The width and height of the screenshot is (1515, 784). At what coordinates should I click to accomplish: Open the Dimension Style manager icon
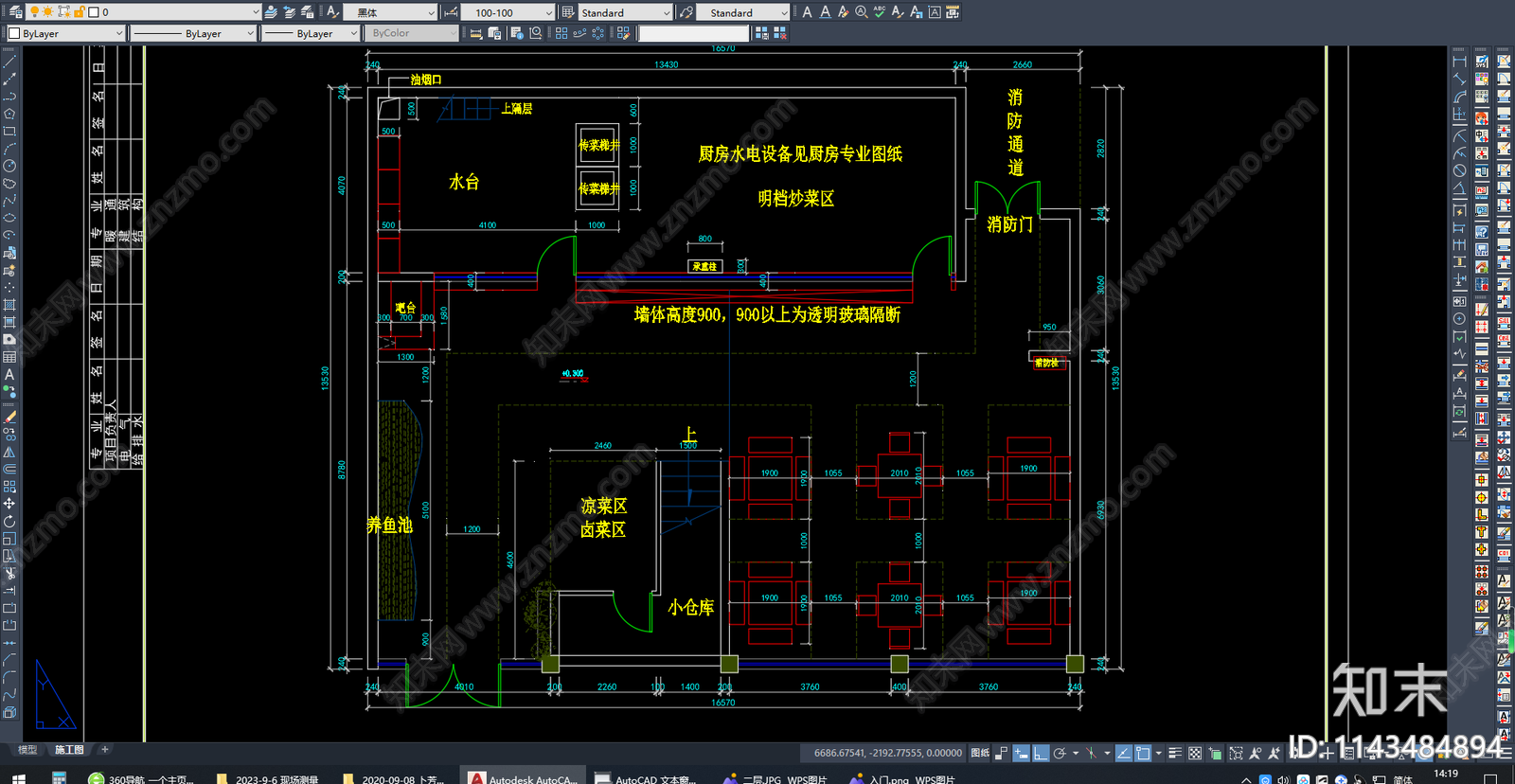451,12
